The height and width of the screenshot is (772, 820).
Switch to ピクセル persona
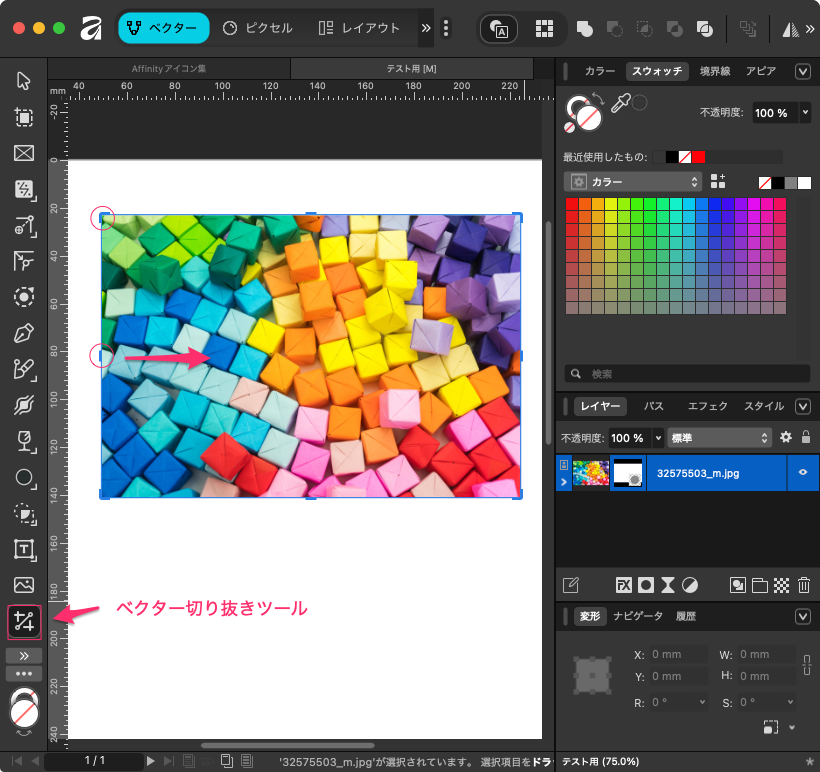coord(258,28)
